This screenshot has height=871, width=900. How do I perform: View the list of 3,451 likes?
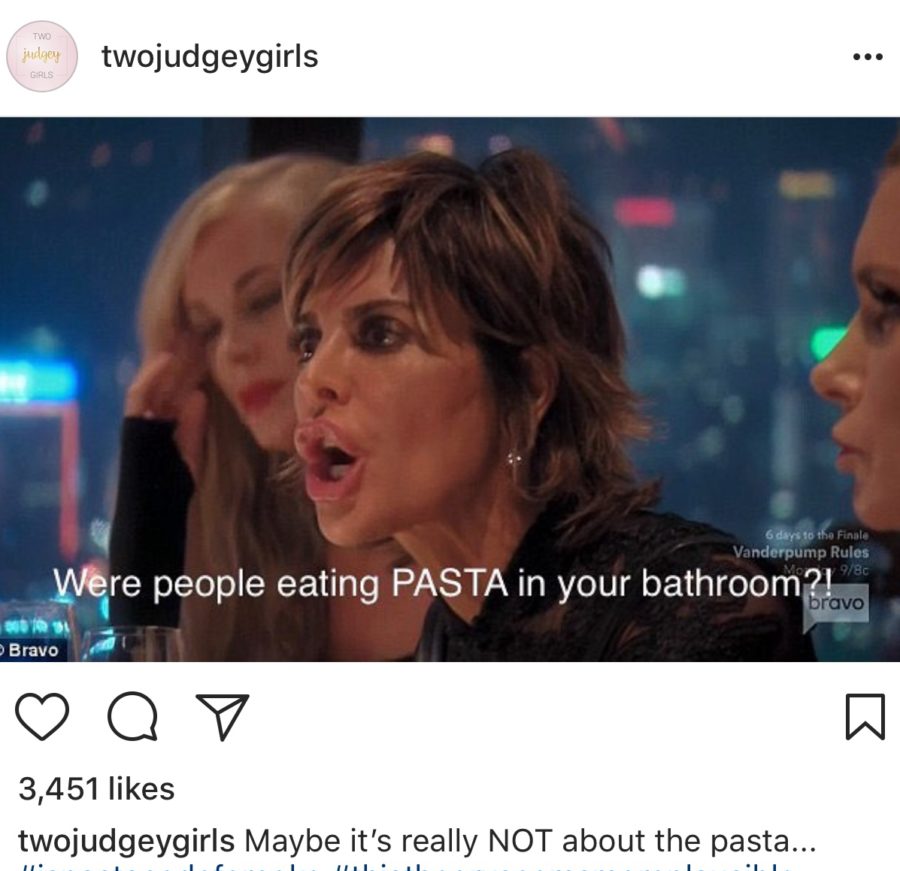(96, 789)
